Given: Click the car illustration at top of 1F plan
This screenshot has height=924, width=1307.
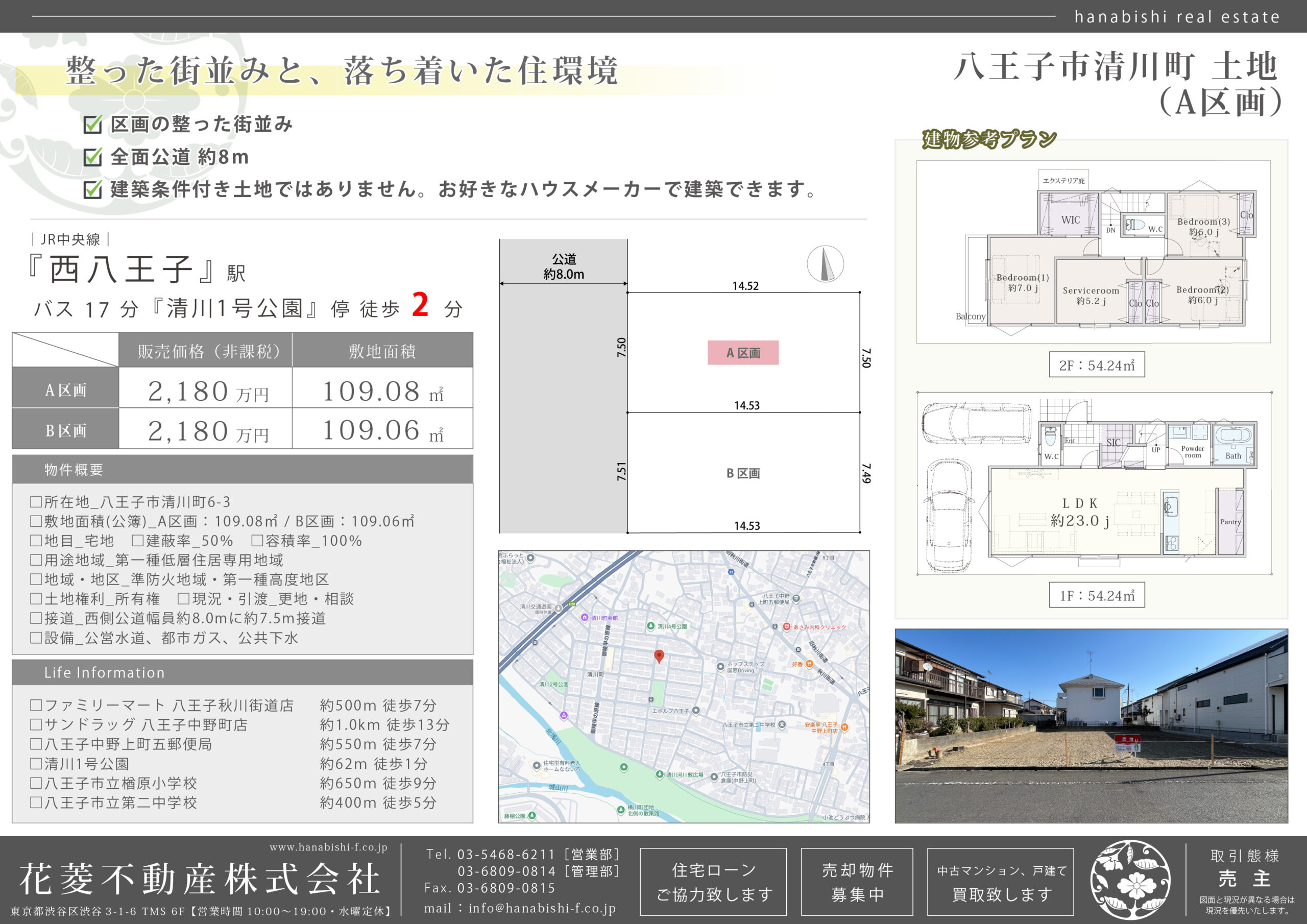Looking at the screenshot, I should click(x=976, y=423).
